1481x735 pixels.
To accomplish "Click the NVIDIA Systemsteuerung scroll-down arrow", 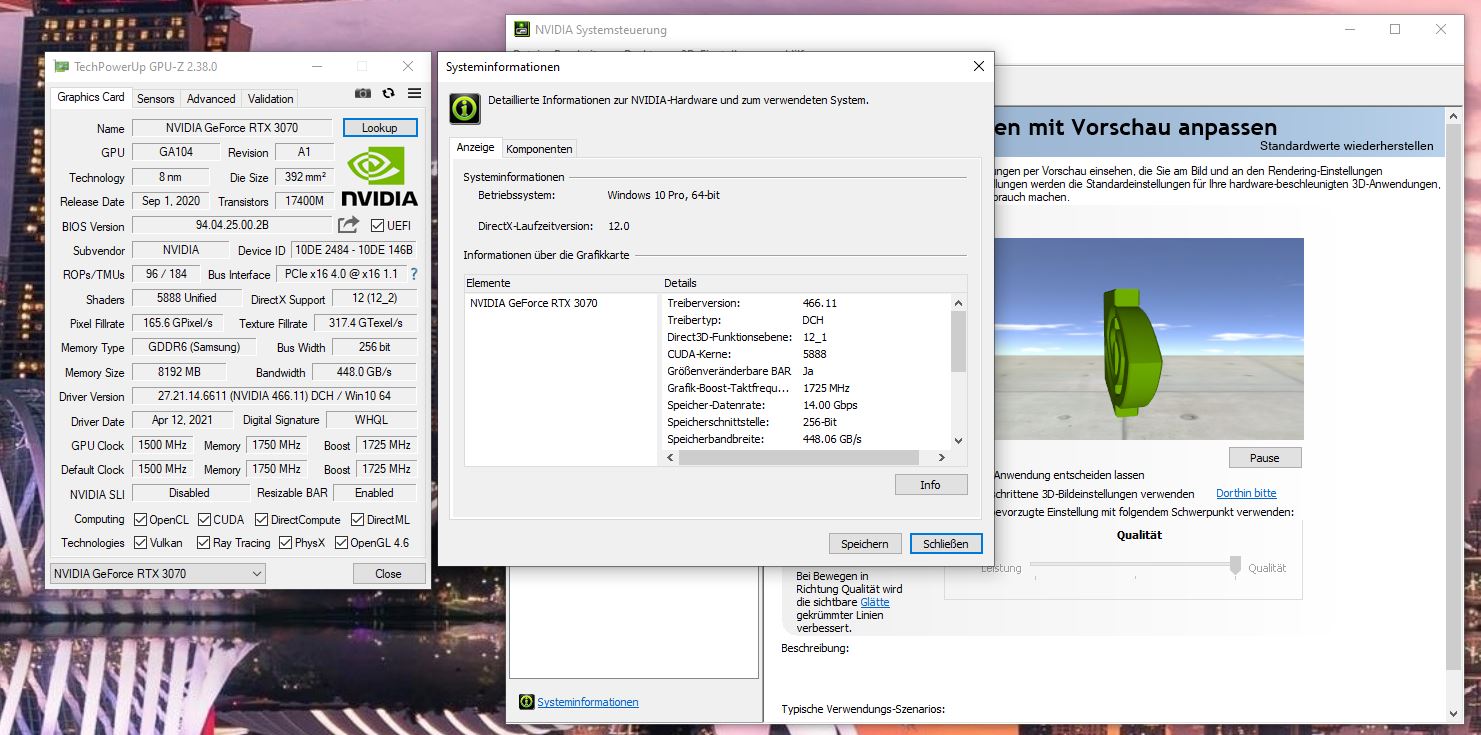I will [1454, 713].
